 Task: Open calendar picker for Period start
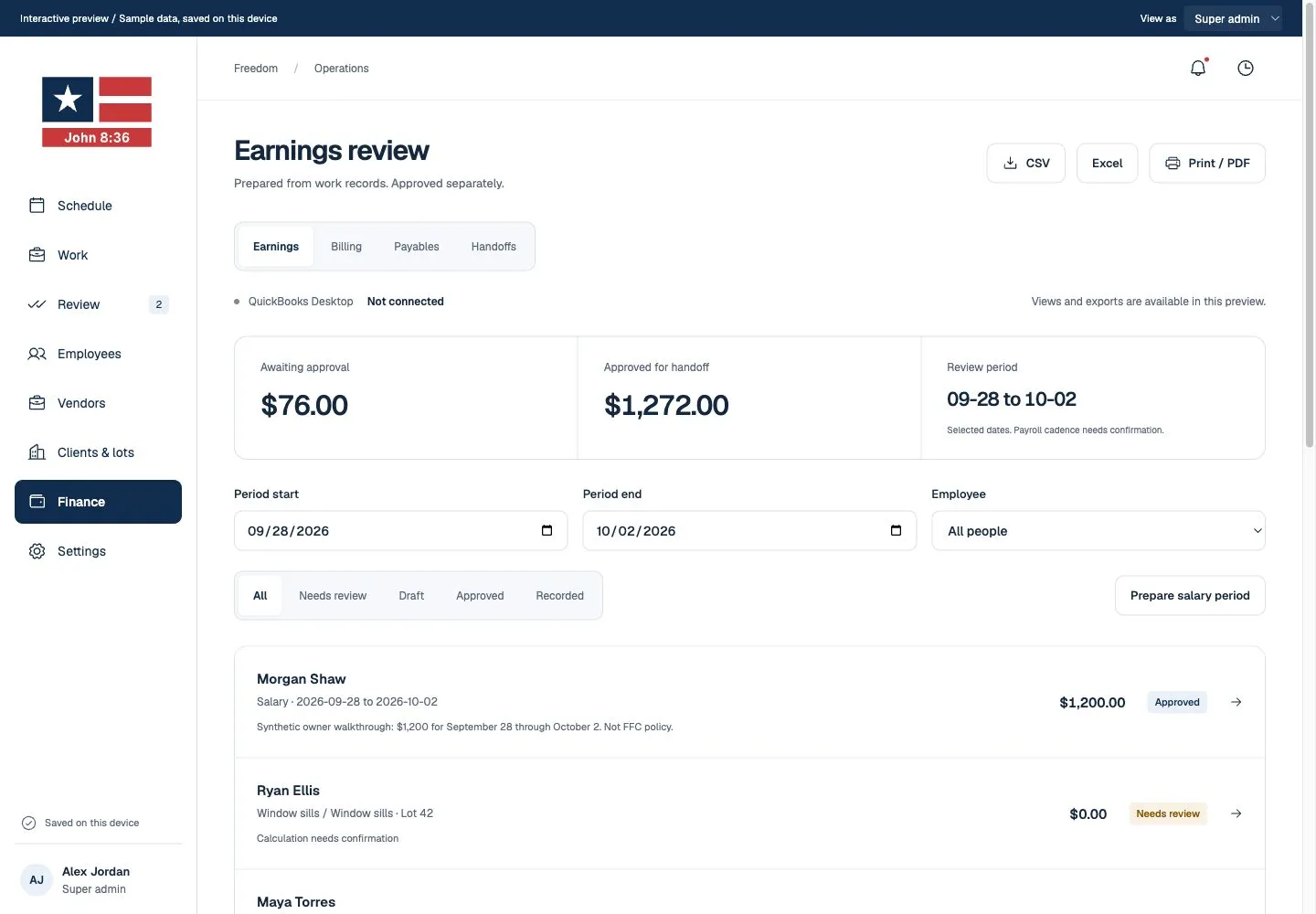tap(547, 531)
